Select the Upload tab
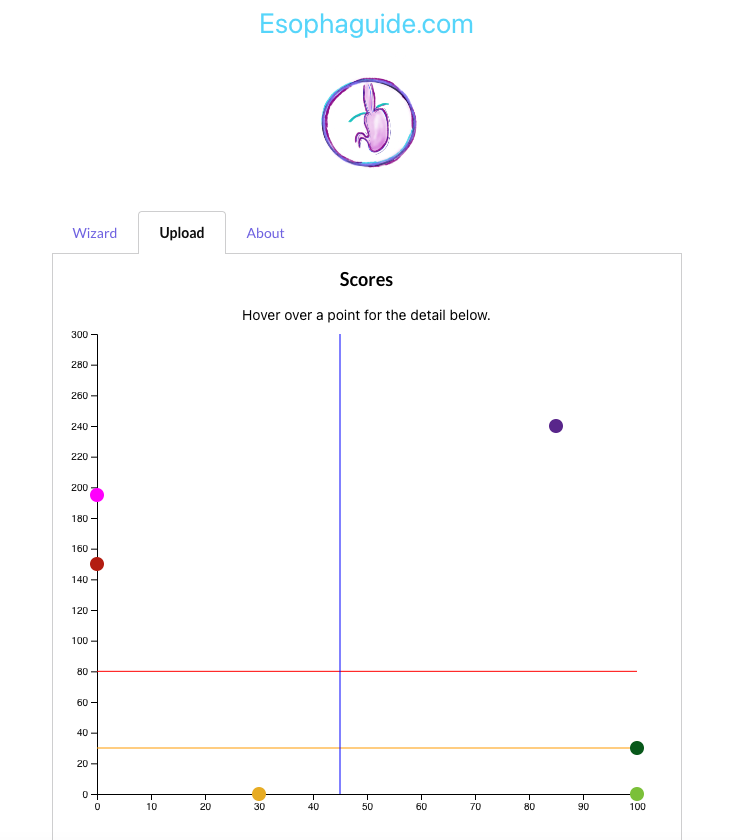The width and height of the screenshot is (740, 840). coord(182,232)
